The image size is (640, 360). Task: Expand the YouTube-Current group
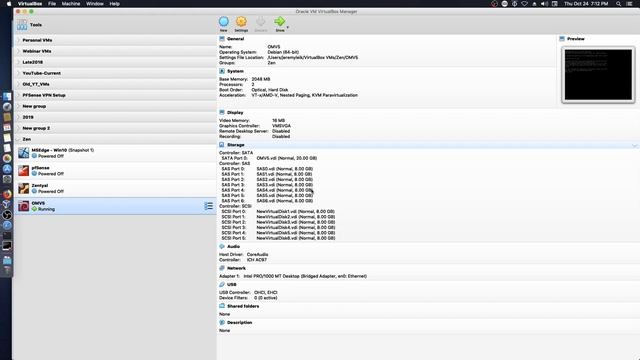tap(18, 73)
